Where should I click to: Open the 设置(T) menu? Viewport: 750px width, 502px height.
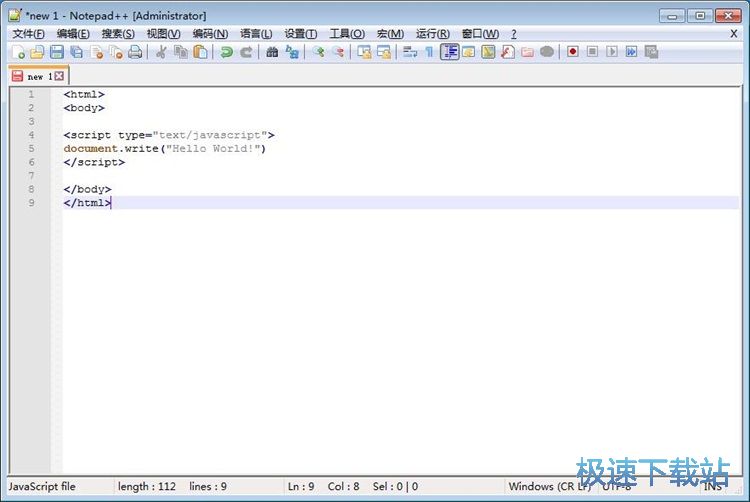(300, 34)
